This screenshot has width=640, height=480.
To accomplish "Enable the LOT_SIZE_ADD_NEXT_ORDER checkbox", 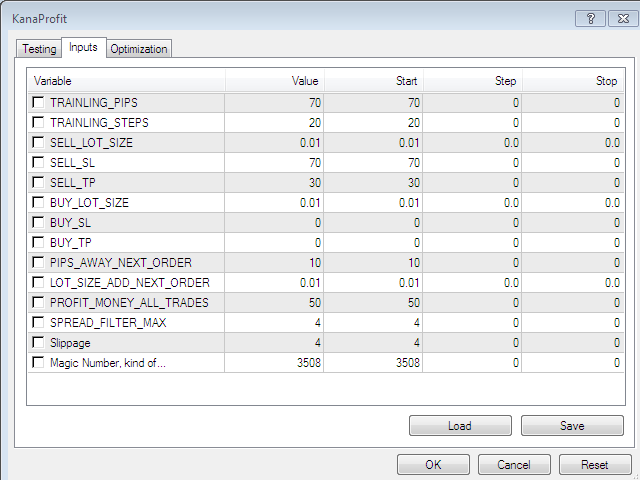I will click(x=38, y=282).
